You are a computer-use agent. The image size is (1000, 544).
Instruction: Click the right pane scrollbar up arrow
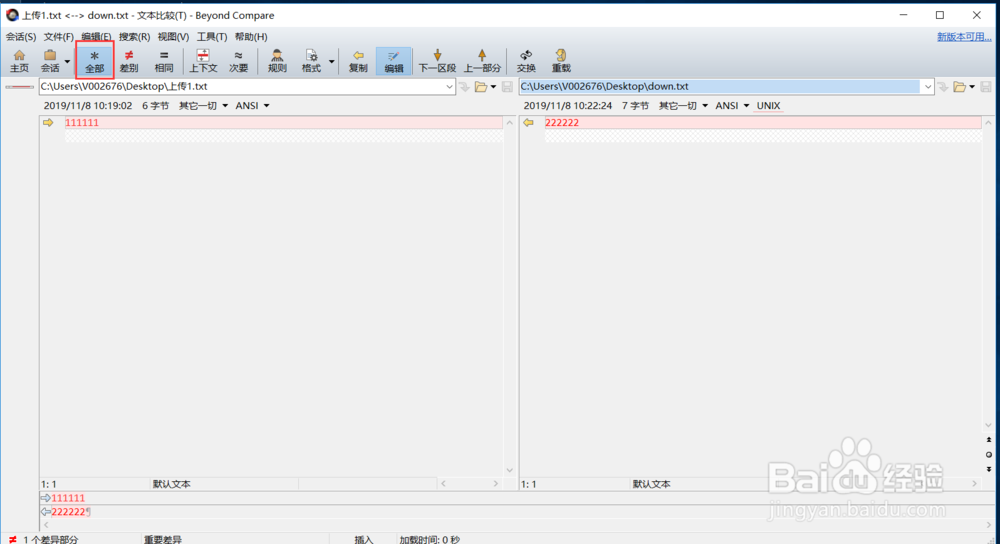pyautogui.click(x=989, y=123)
